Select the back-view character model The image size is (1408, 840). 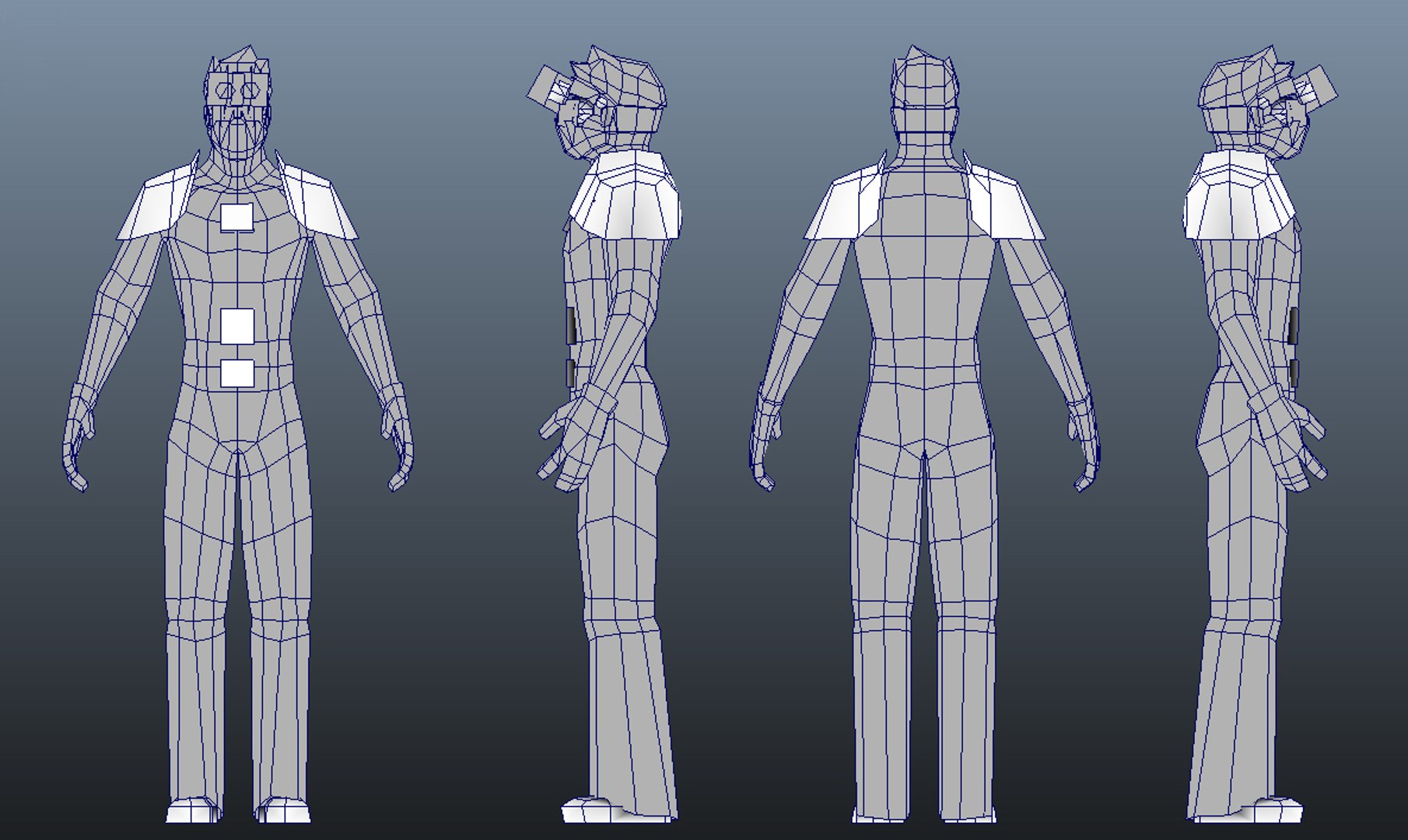[x=924, y=435]
